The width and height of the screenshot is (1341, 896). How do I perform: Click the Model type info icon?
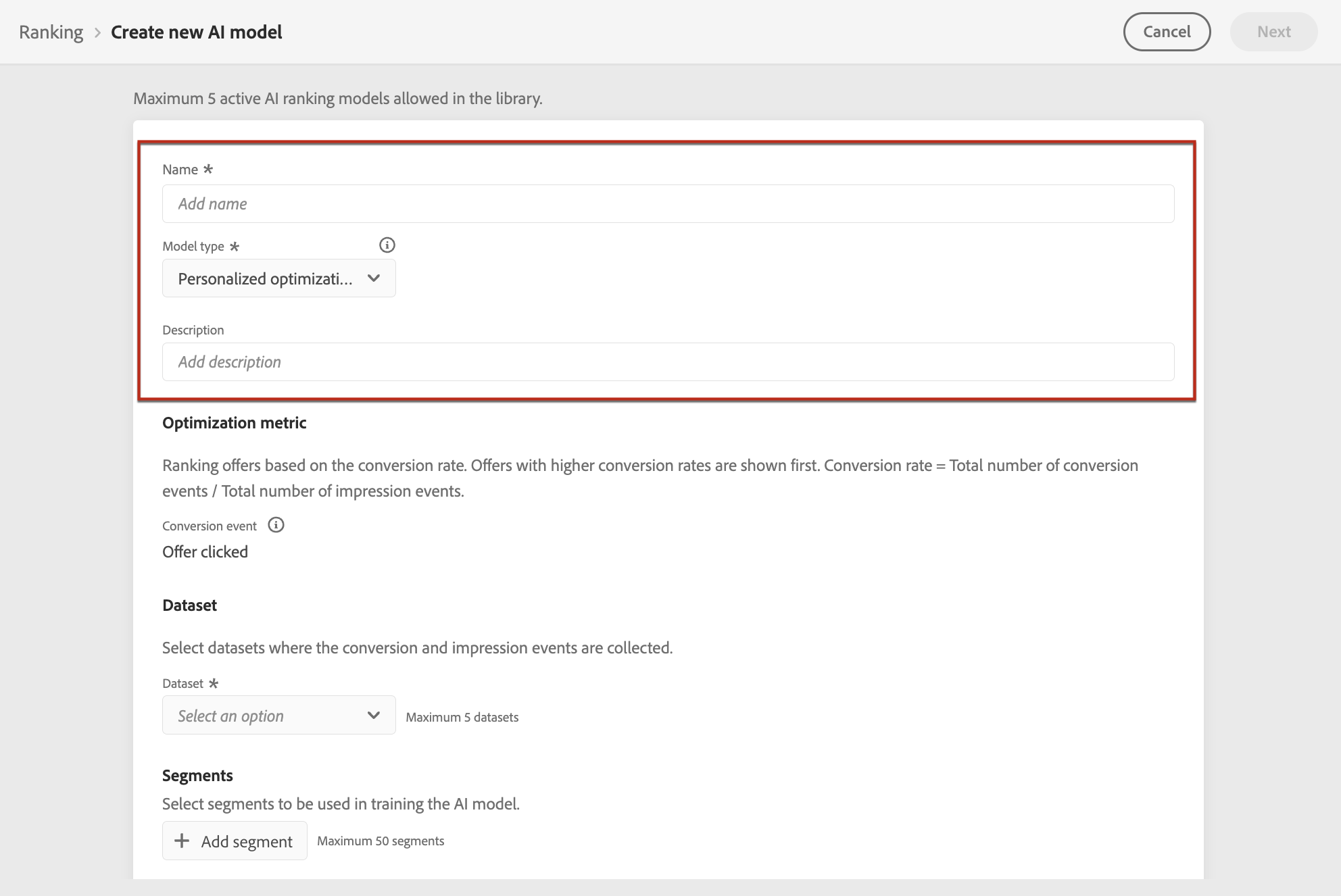(387, 245)
